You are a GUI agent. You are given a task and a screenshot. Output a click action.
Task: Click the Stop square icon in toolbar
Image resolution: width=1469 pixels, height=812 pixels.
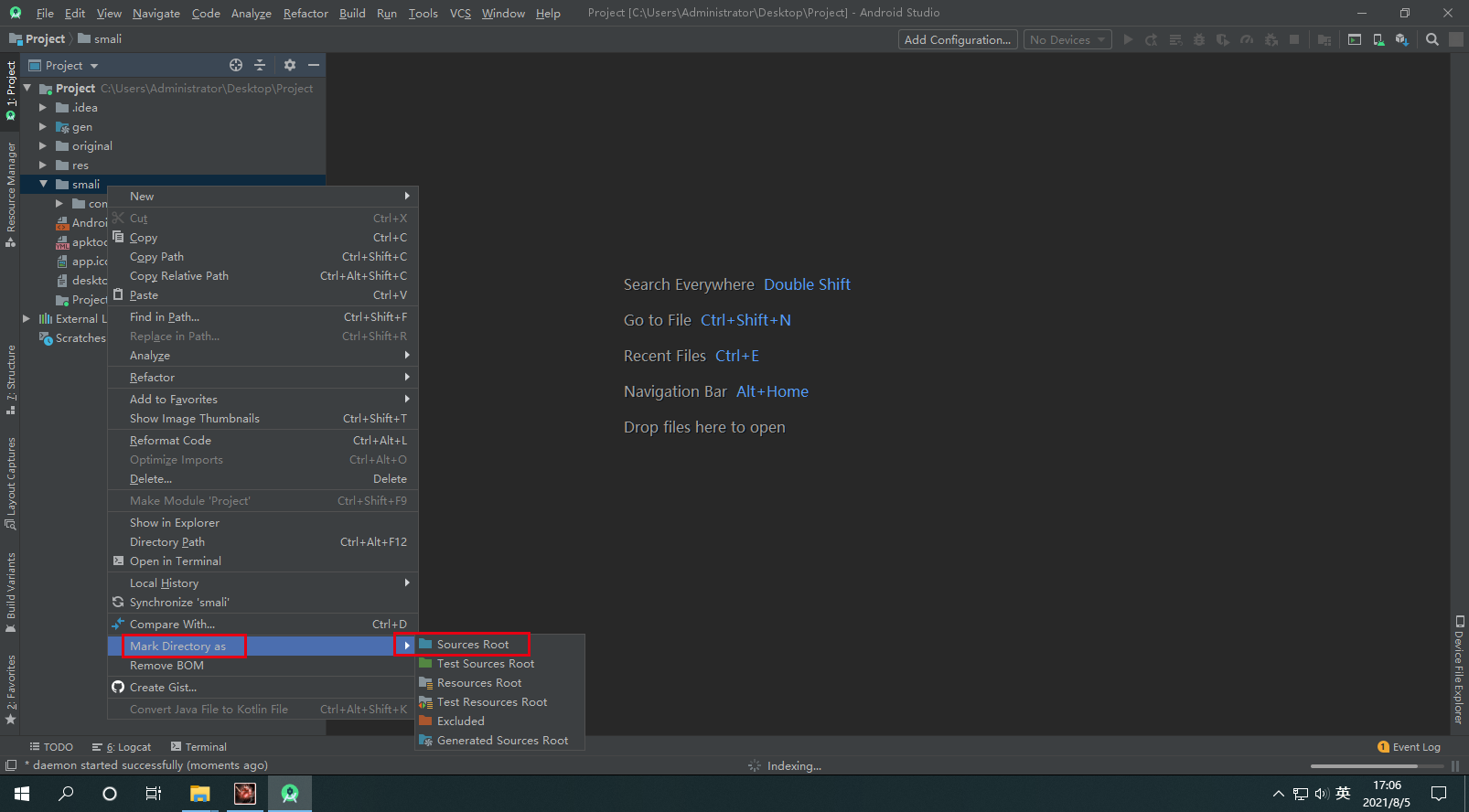1294,39
